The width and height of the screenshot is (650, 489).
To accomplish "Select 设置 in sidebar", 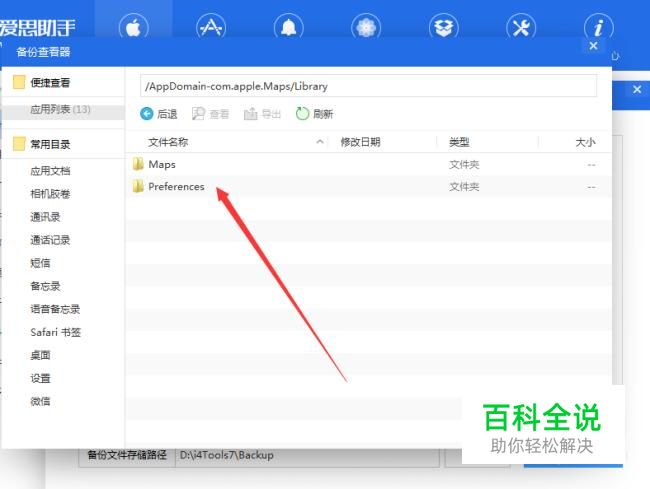I will (40, 378).
